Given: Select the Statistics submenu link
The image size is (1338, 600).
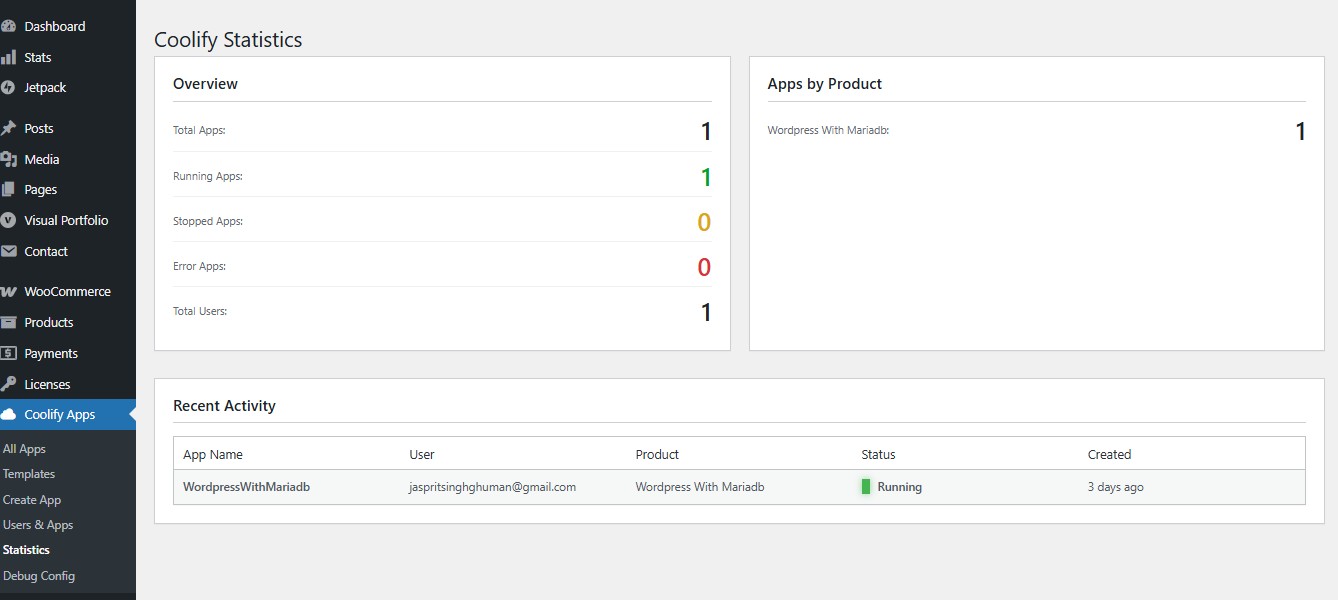Looking at the screenshot, I should coord(26,550).
